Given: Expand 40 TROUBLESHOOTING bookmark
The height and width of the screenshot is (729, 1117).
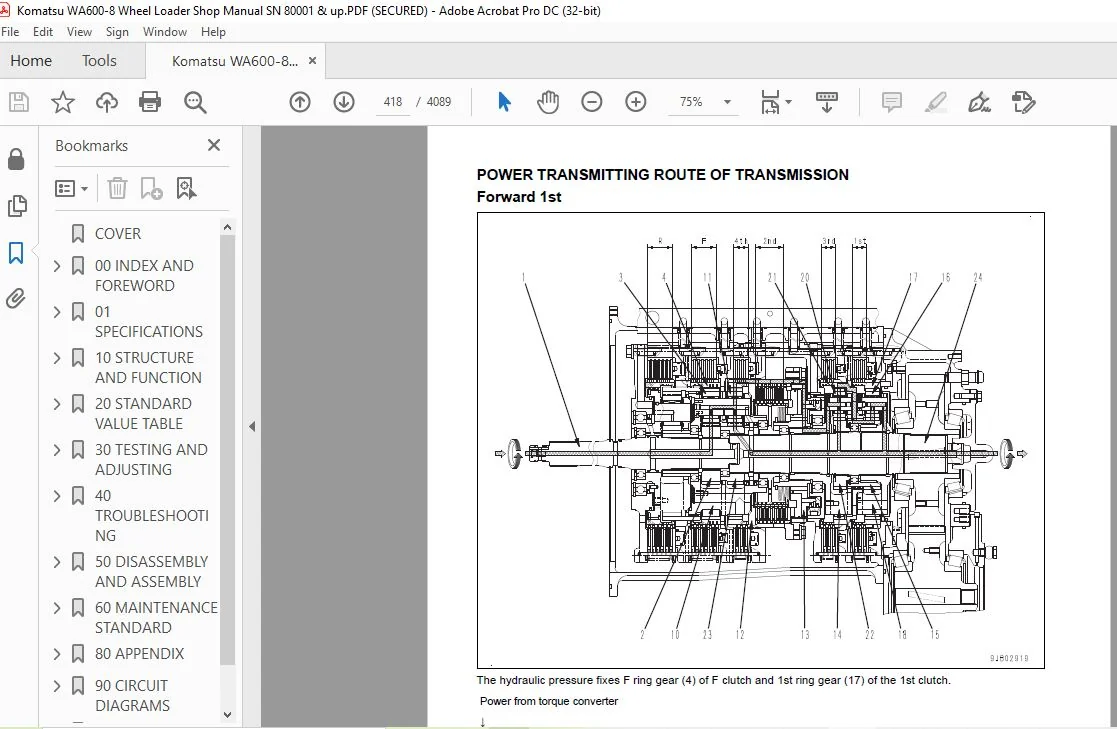Looking at the screenshot, I should [57, 496].
